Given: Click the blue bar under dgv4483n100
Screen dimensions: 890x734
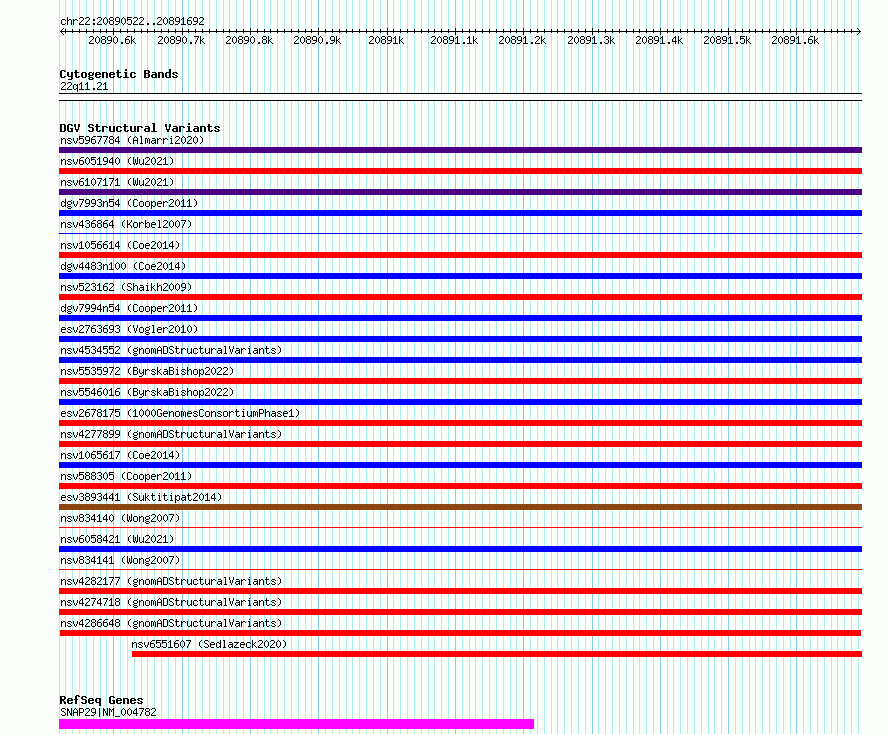Looking at the screenshot, I should 460,276.
